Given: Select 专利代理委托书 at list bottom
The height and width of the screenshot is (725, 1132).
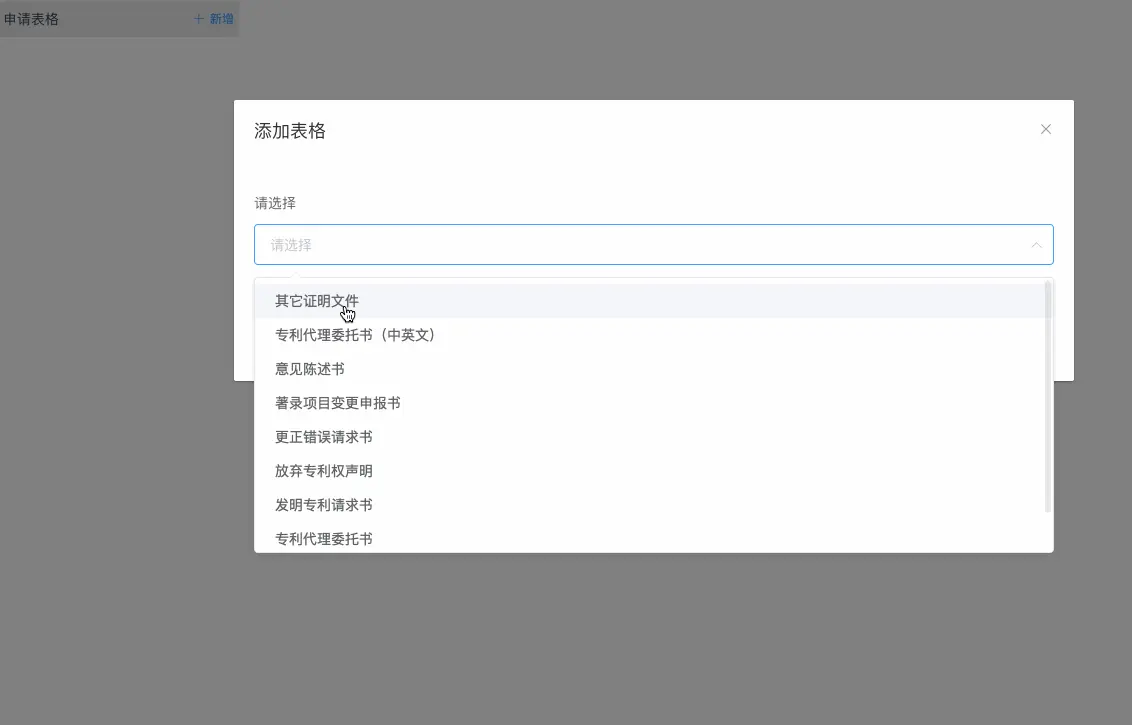Looking at the screenshot, I should tap(323, 538).
